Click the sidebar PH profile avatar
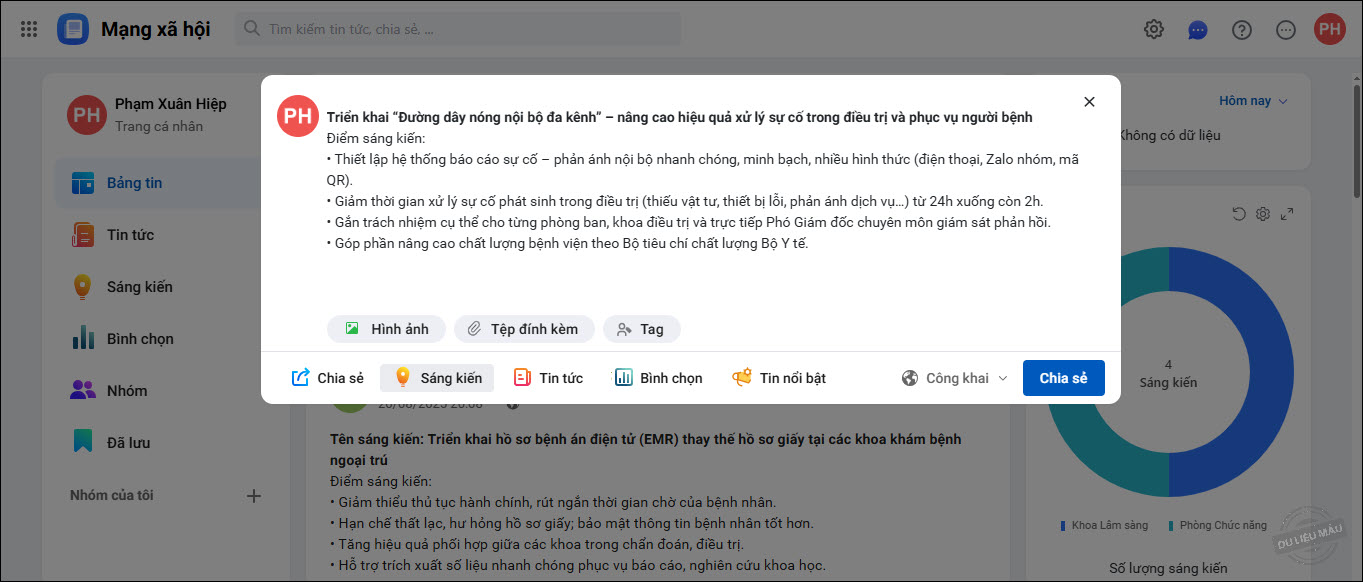Viewport: 1363px width, 582px height. tap(87, 115)
